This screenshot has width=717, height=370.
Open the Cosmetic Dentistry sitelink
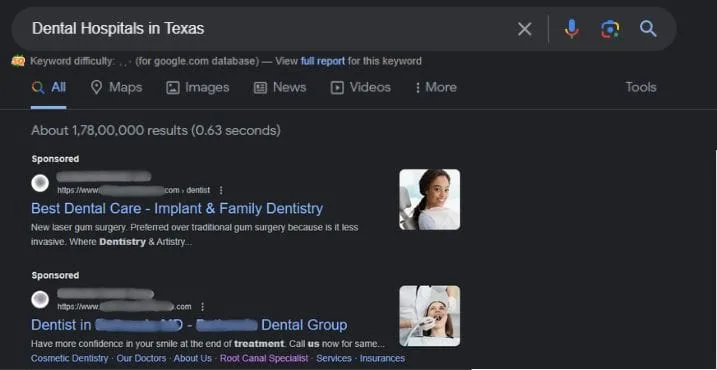point(70,358)
